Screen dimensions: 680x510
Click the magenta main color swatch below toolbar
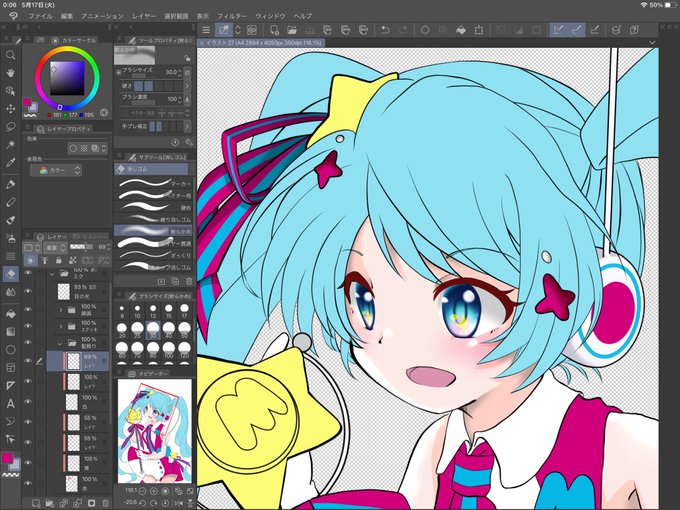pyautogui.click(x=7, y=458)
